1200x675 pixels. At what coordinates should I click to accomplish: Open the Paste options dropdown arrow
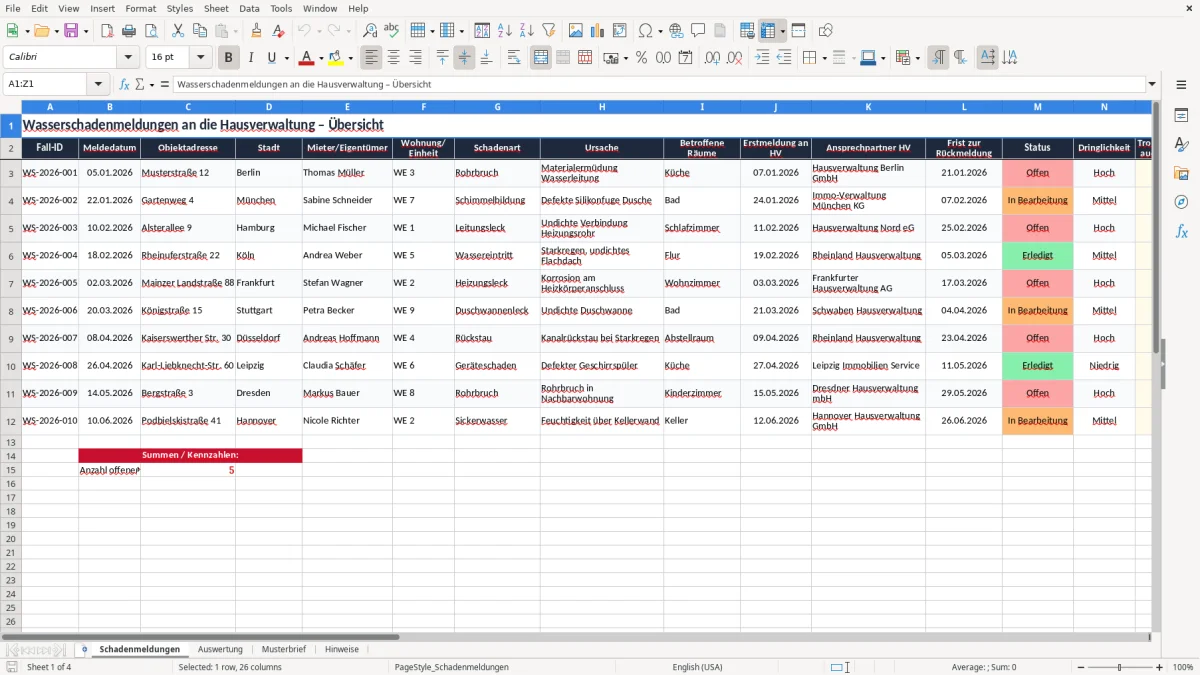235,31
